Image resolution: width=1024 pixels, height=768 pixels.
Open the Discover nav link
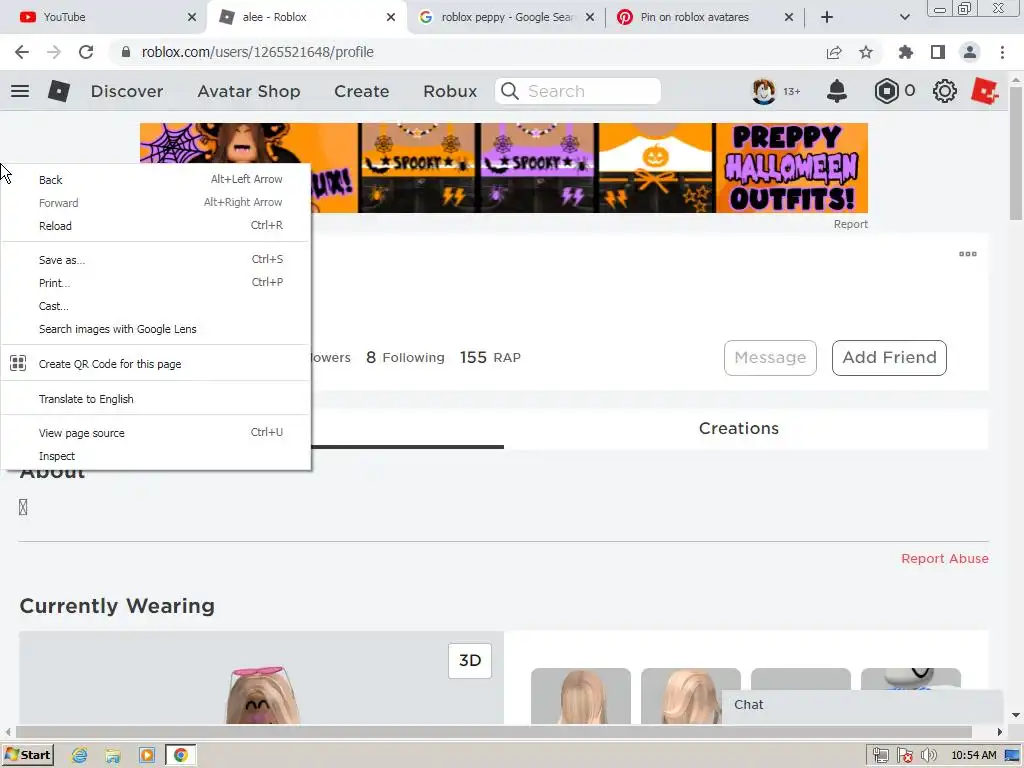(x=127, y=91)
